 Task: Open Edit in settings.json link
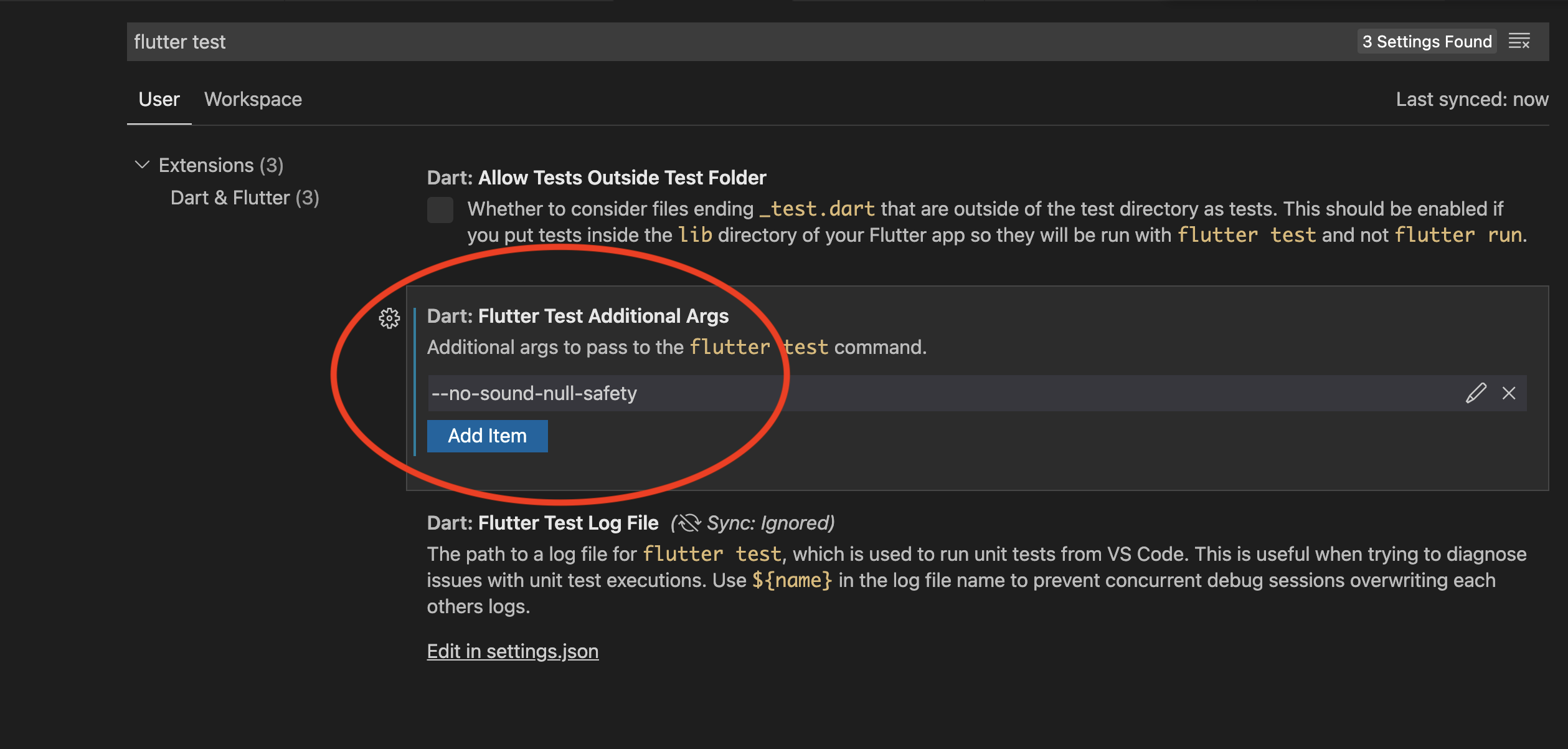512,651
